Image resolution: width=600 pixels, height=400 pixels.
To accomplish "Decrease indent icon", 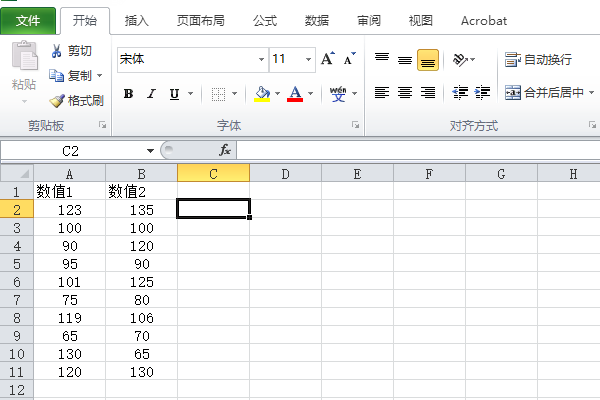I will coord(460,92).
